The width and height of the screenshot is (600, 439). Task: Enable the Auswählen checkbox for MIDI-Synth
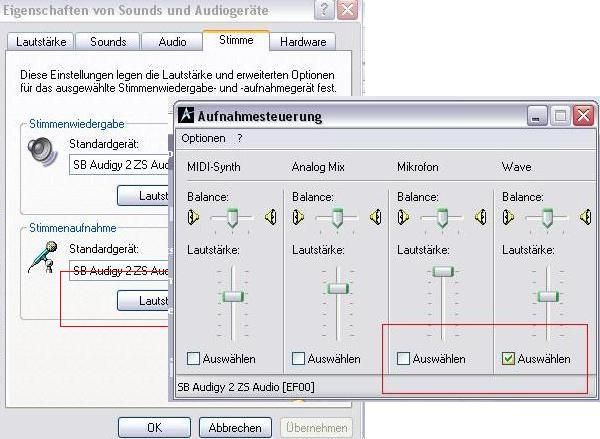pyautogui.click(x=194, y=358)
